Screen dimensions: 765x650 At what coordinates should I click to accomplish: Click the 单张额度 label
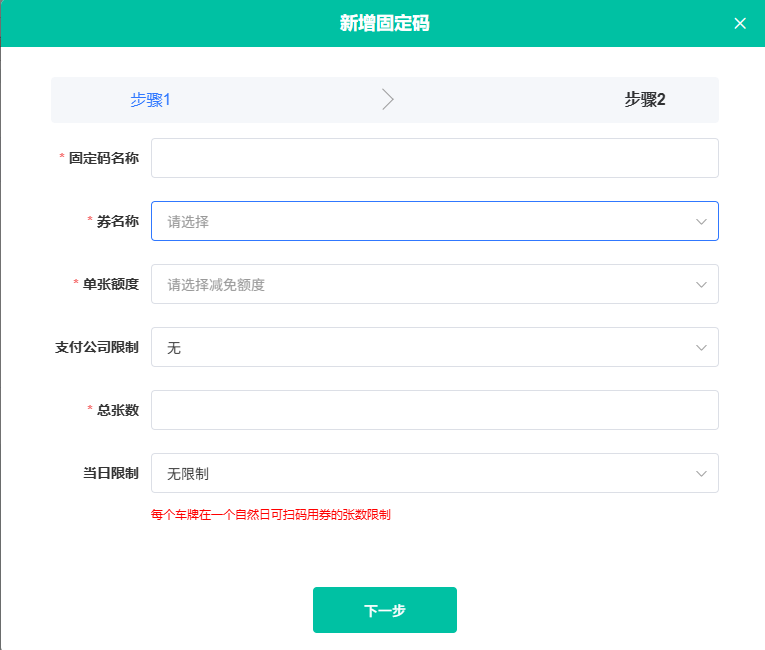111,284
